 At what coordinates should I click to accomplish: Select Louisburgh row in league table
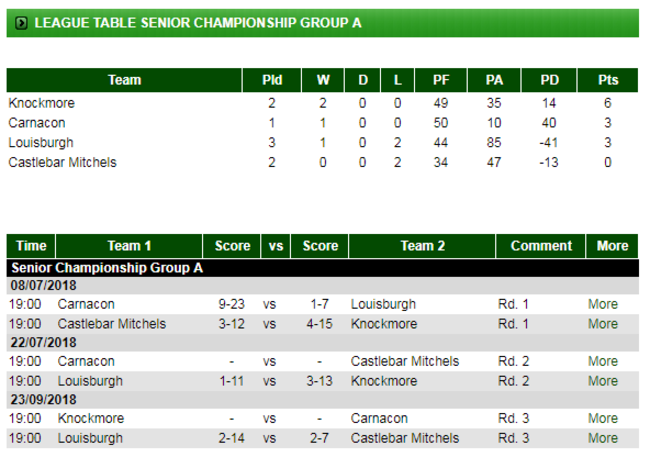point(40,142)
